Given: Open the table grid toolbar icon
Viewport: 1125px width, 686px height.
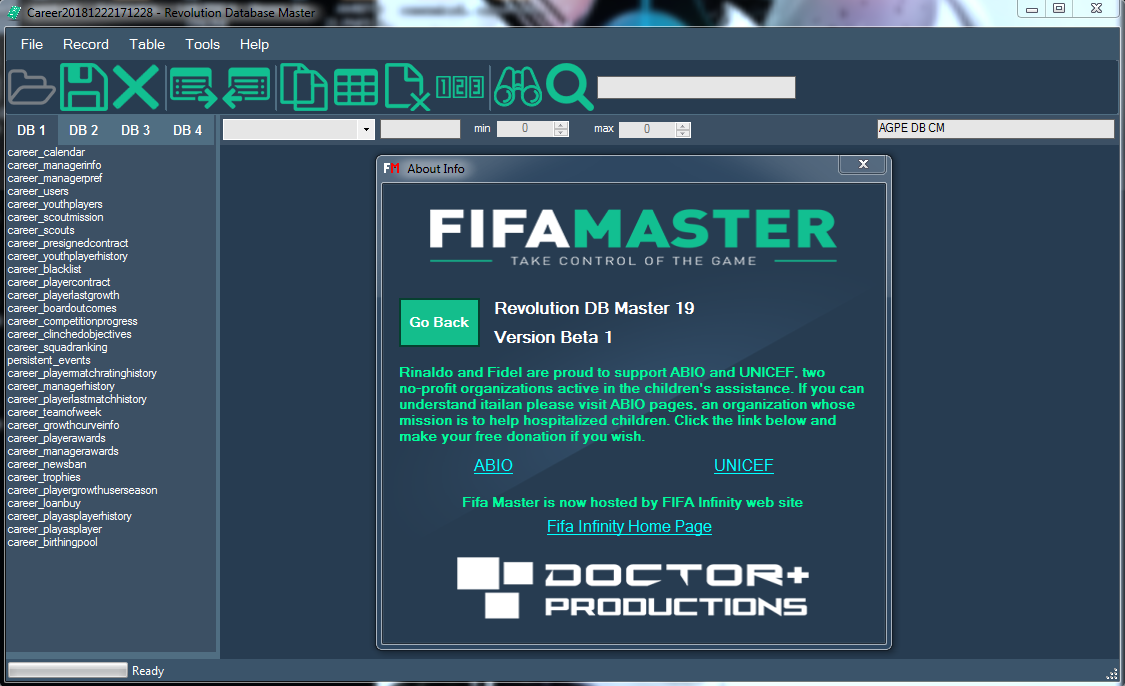Looking at the screenshot, I should (x=356, y=88).
